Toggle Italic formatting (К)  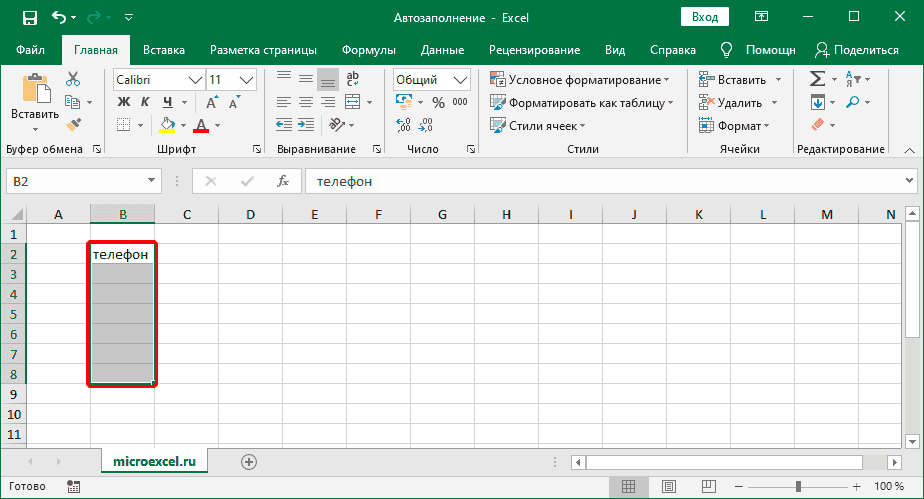tap(146, 102)
